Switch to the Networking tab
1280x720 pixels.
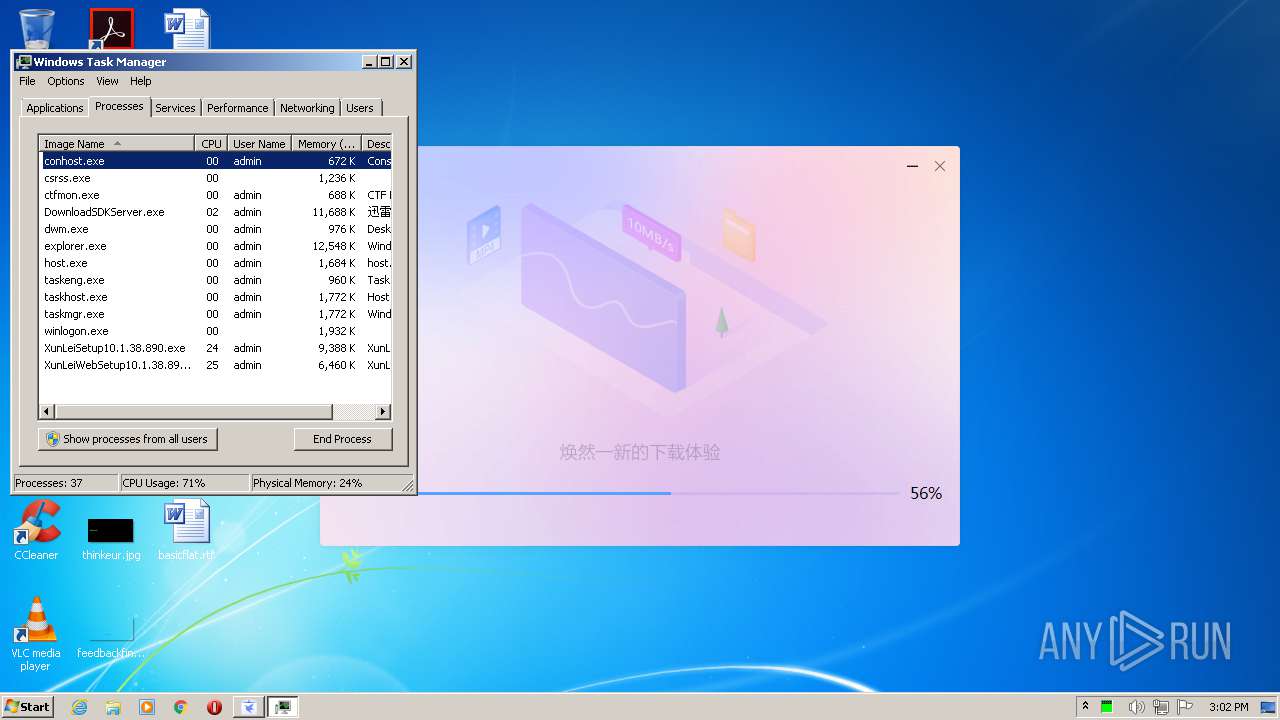coord(307,108)
